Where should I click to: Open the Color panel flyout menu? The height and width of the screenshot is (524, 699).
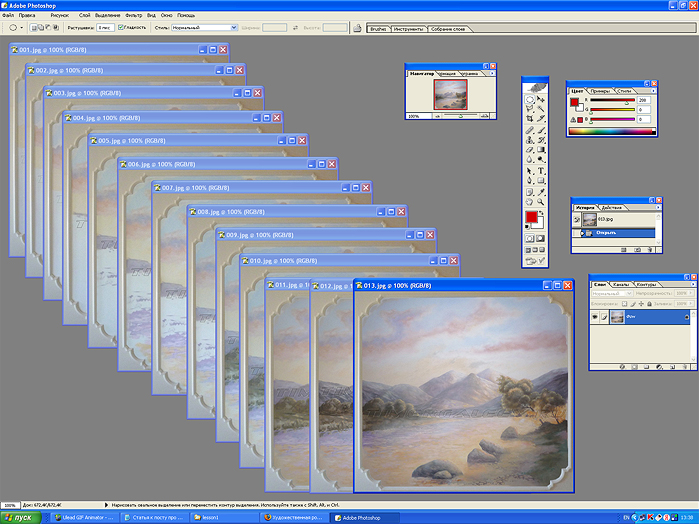(653, 91)
